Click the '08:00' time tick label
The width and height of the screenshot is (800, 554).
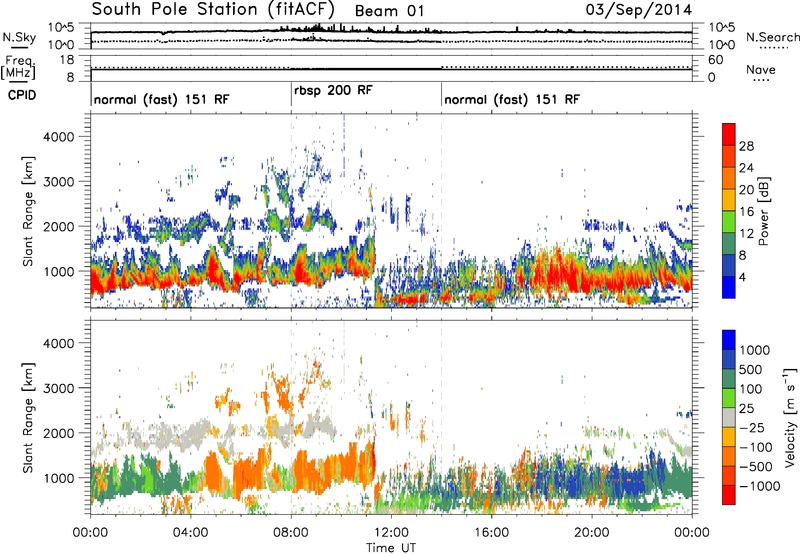[291, 533]
